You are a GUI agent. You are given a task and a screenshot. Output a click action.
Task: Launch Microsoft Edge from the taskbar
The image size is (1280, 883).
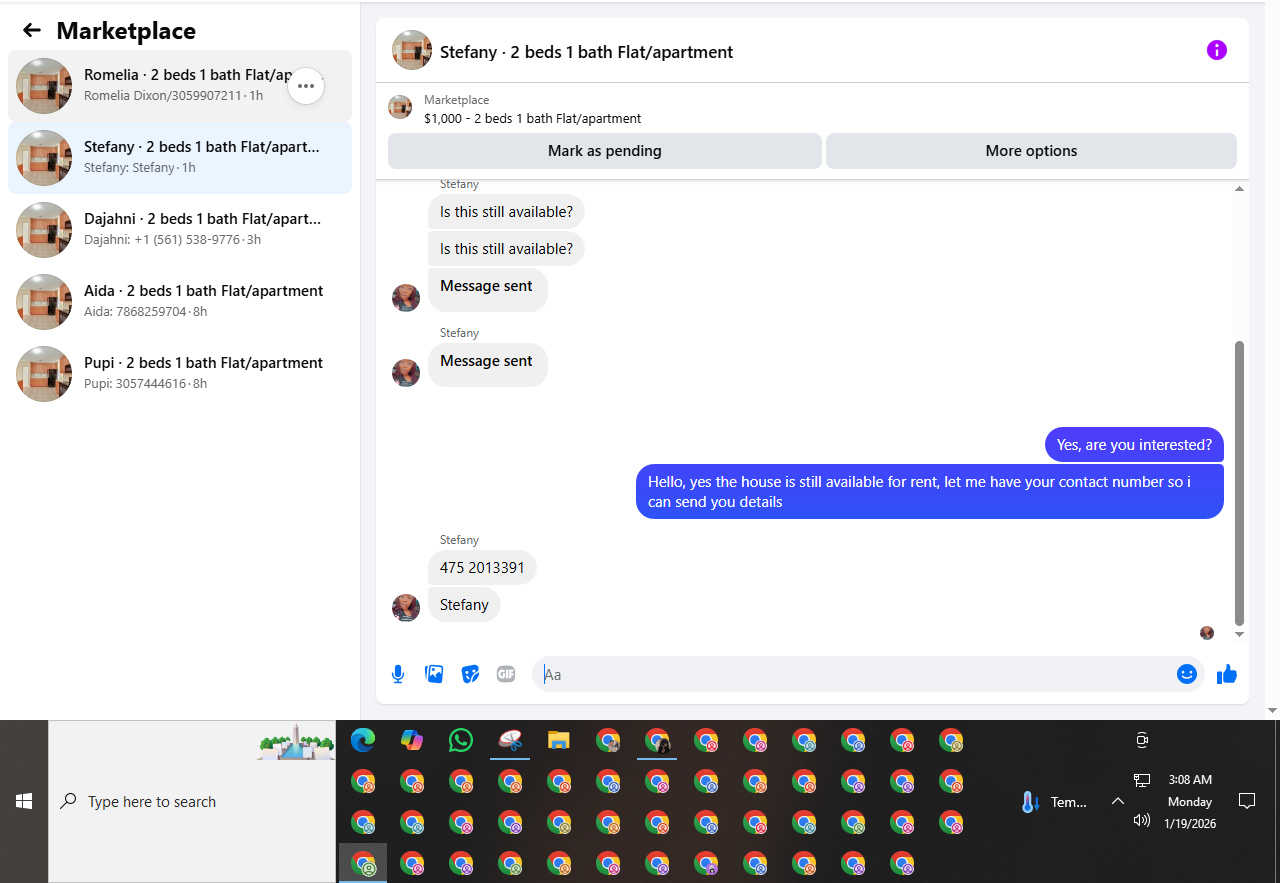362,741
